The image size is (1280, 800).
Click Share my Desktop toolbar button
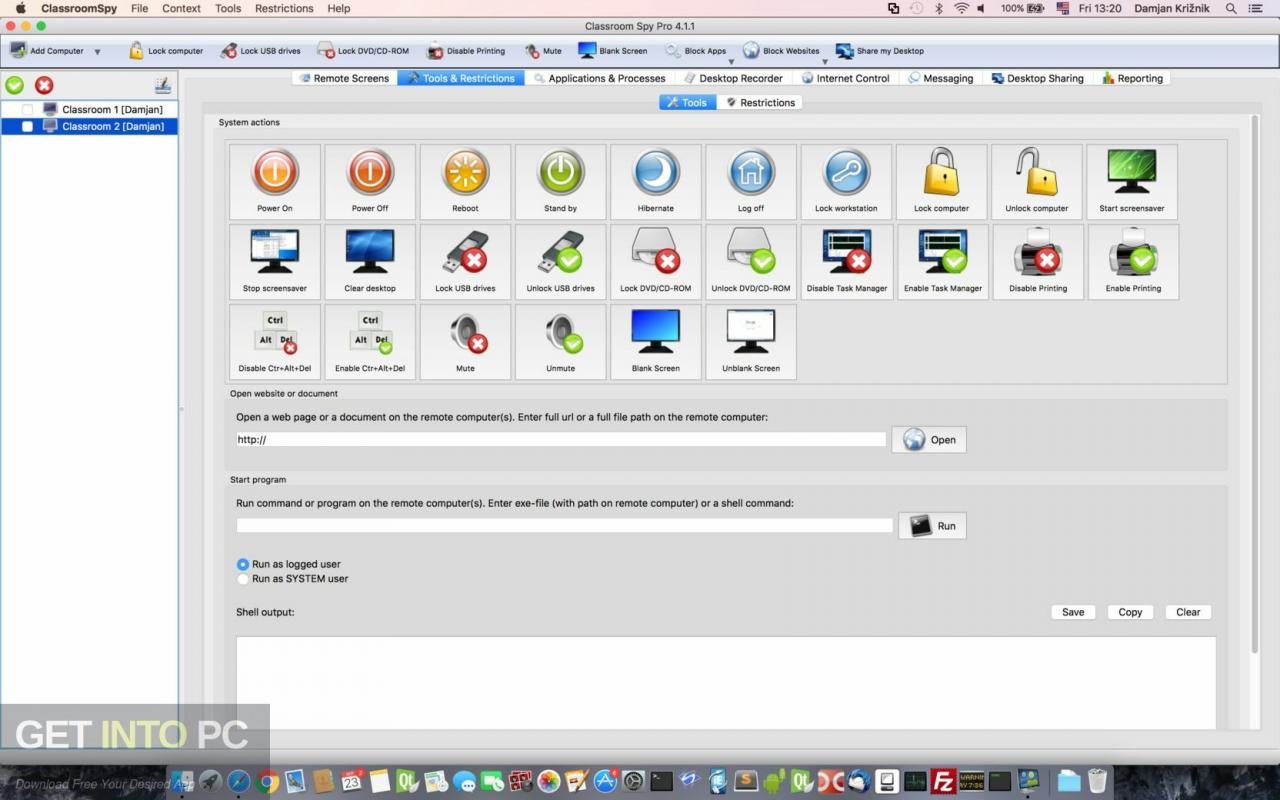(x=880, y=51)
